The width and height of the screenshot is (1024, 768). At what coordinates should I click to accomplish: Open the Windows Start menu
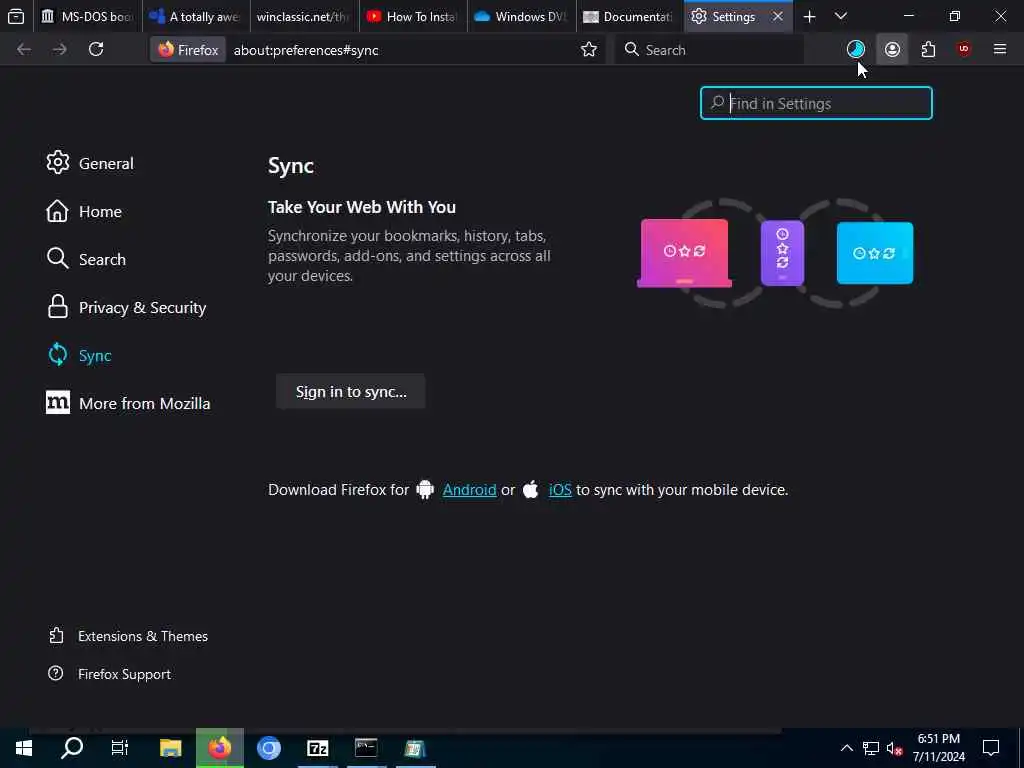pyautogui.click(x=24, y=748)
